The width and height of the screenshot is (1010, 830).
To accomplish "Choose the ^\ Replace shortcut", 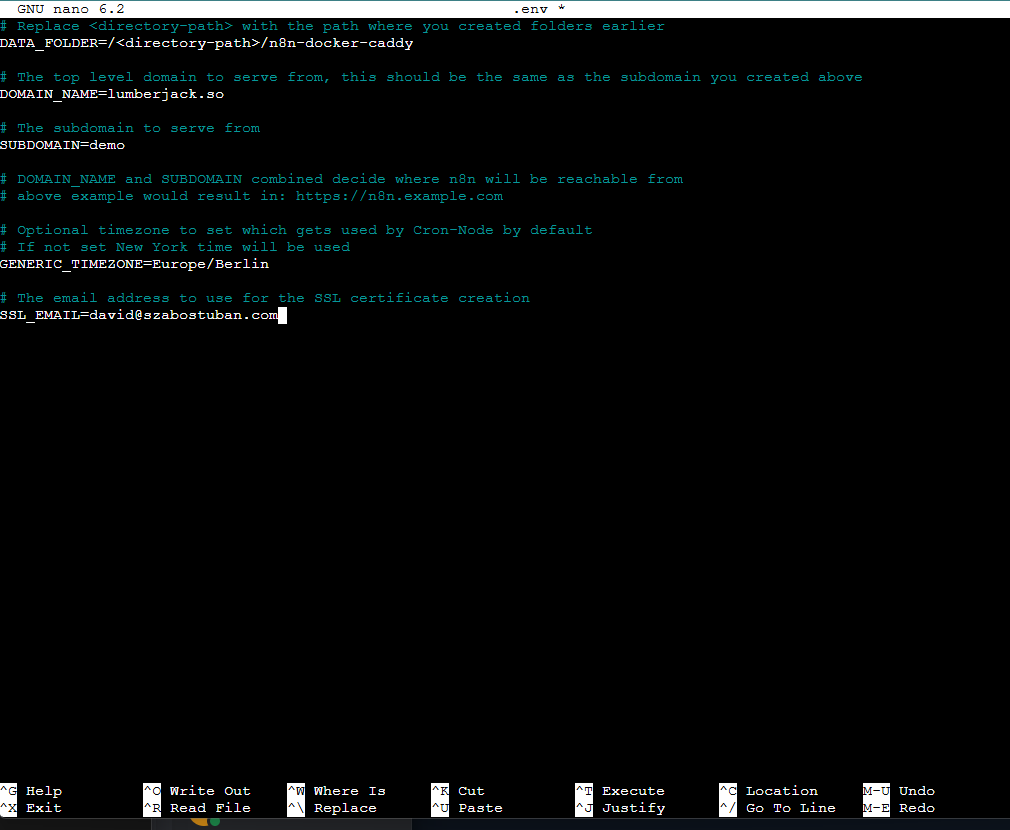I will [x=332, y=807].
